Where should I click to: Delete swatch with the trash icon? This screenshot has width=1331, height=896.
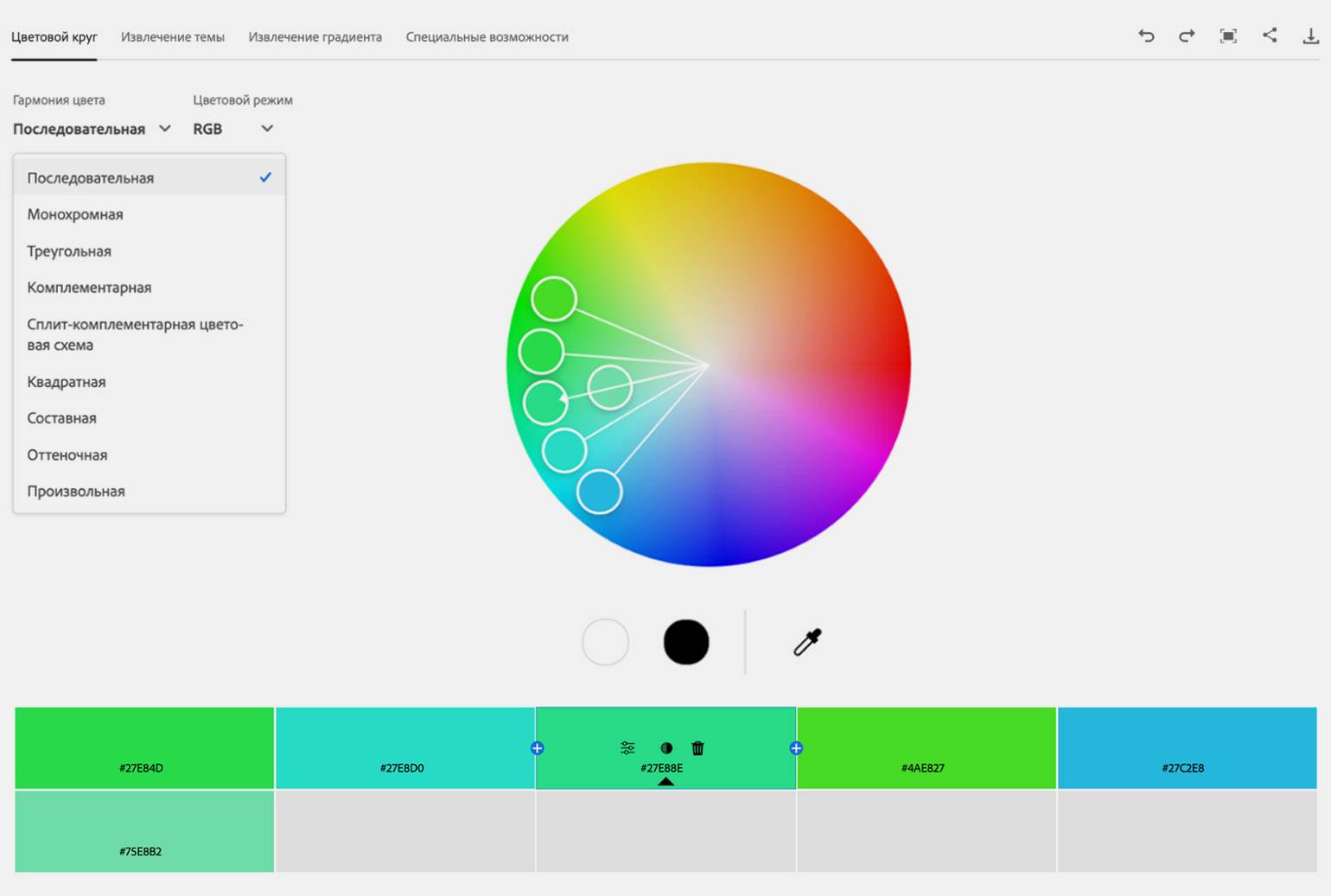coord(697,748)
